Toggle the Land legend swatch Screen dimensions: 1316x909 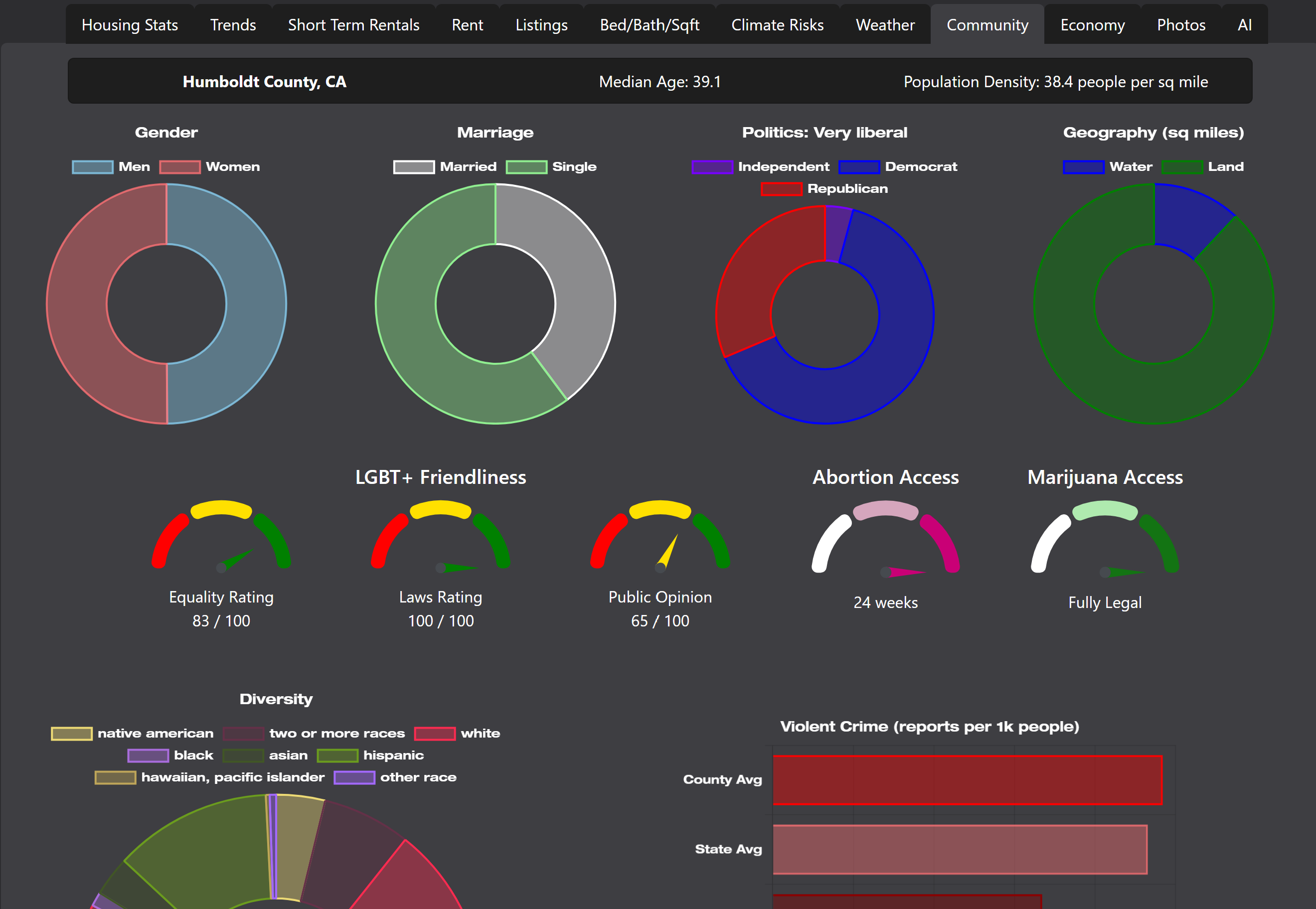(x=1182, y=167)
